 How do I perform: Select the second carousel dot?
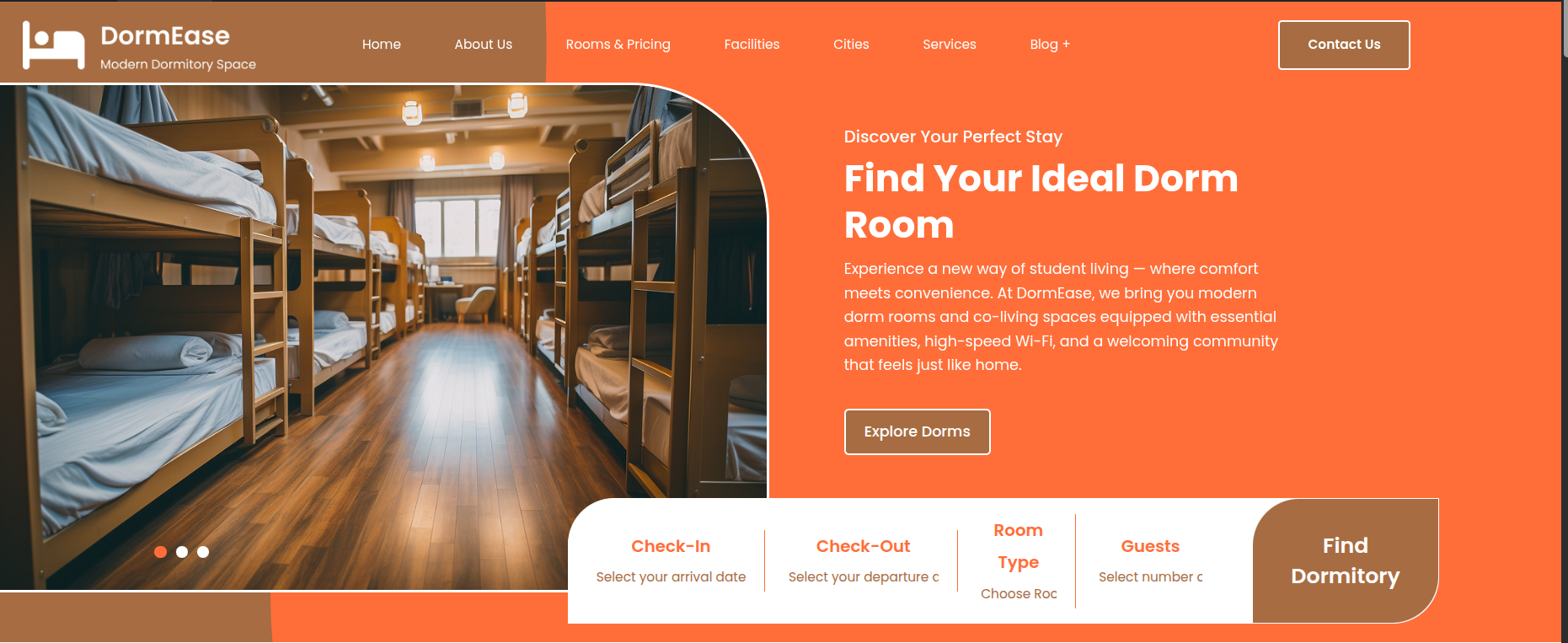pyautogui.click(x=182, y=552)
